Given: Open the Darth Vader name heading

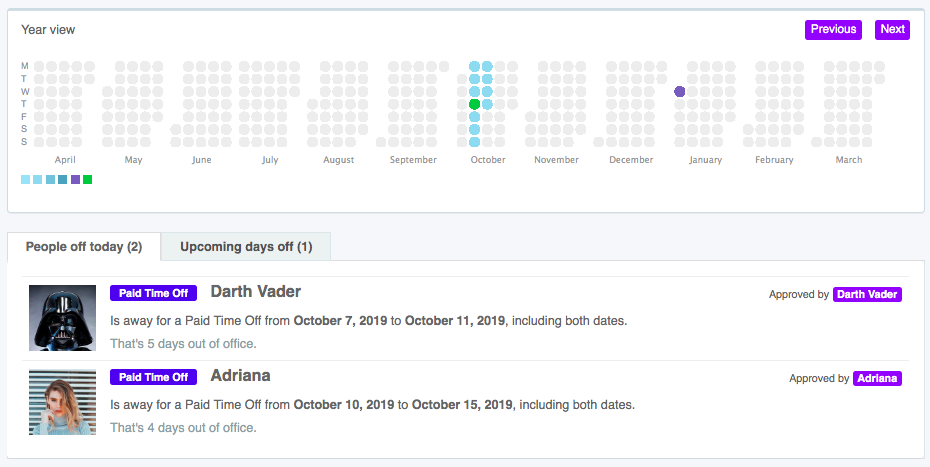Looking at the screenshot, I should coord(256,291).
